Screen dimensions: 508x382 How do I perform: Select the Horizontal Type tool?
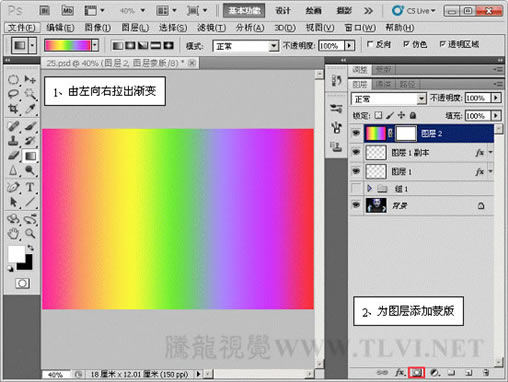coord(30,187)
